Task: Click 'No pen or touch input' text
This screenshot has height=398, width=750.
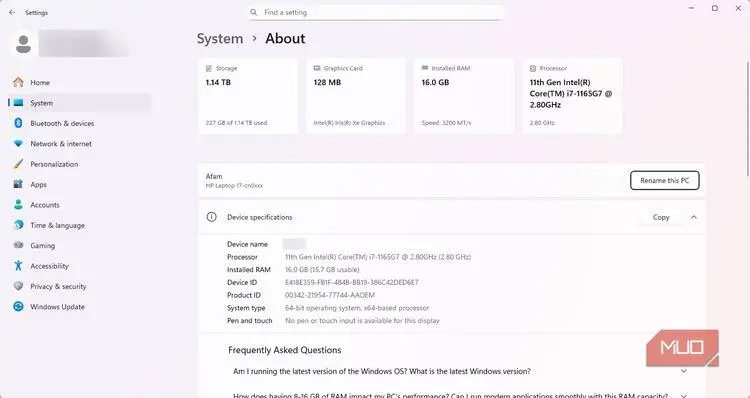Action: pyautogui.click(x=362, y=321)
